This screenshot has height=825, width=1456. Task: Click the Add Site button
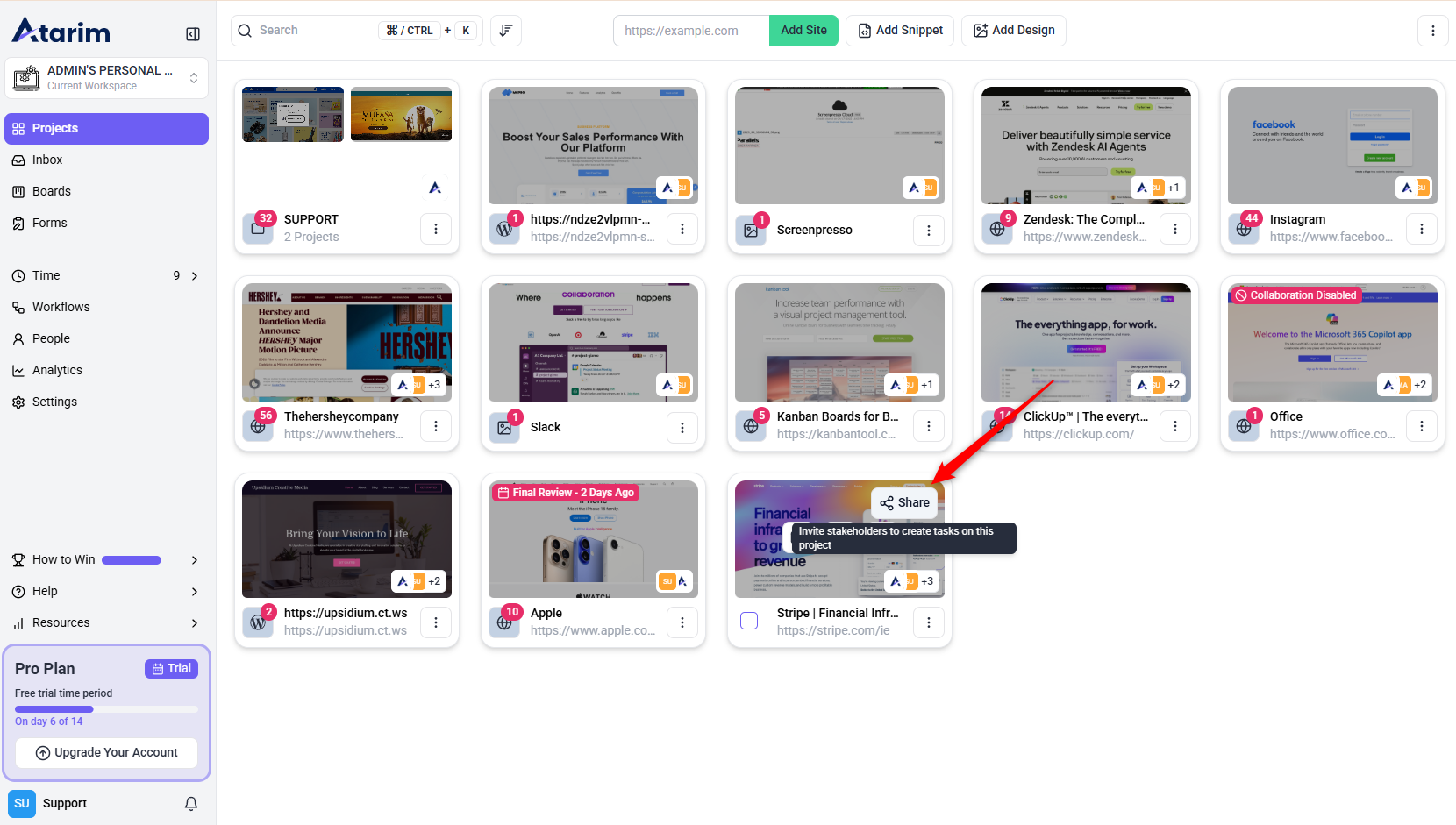(803, 30)
